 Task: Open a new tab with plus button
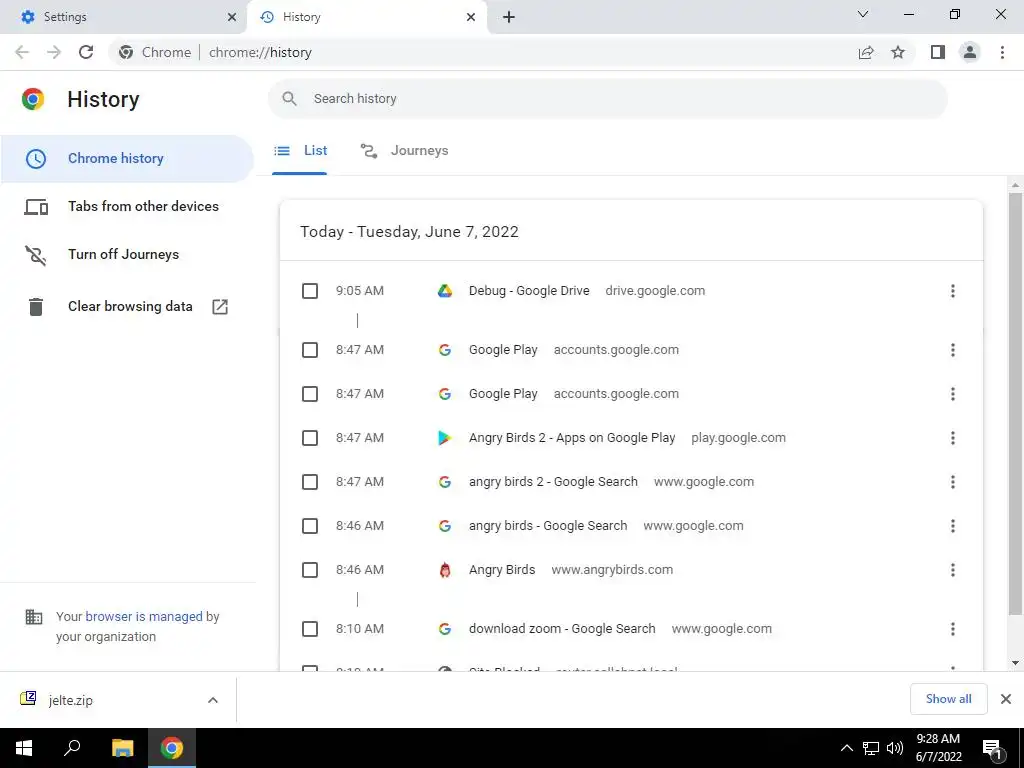509,17
